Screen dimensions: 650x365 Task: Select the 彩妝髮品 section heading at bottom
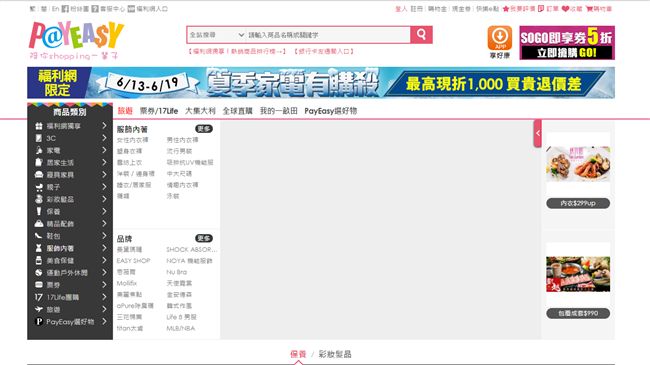click(335, 354)
